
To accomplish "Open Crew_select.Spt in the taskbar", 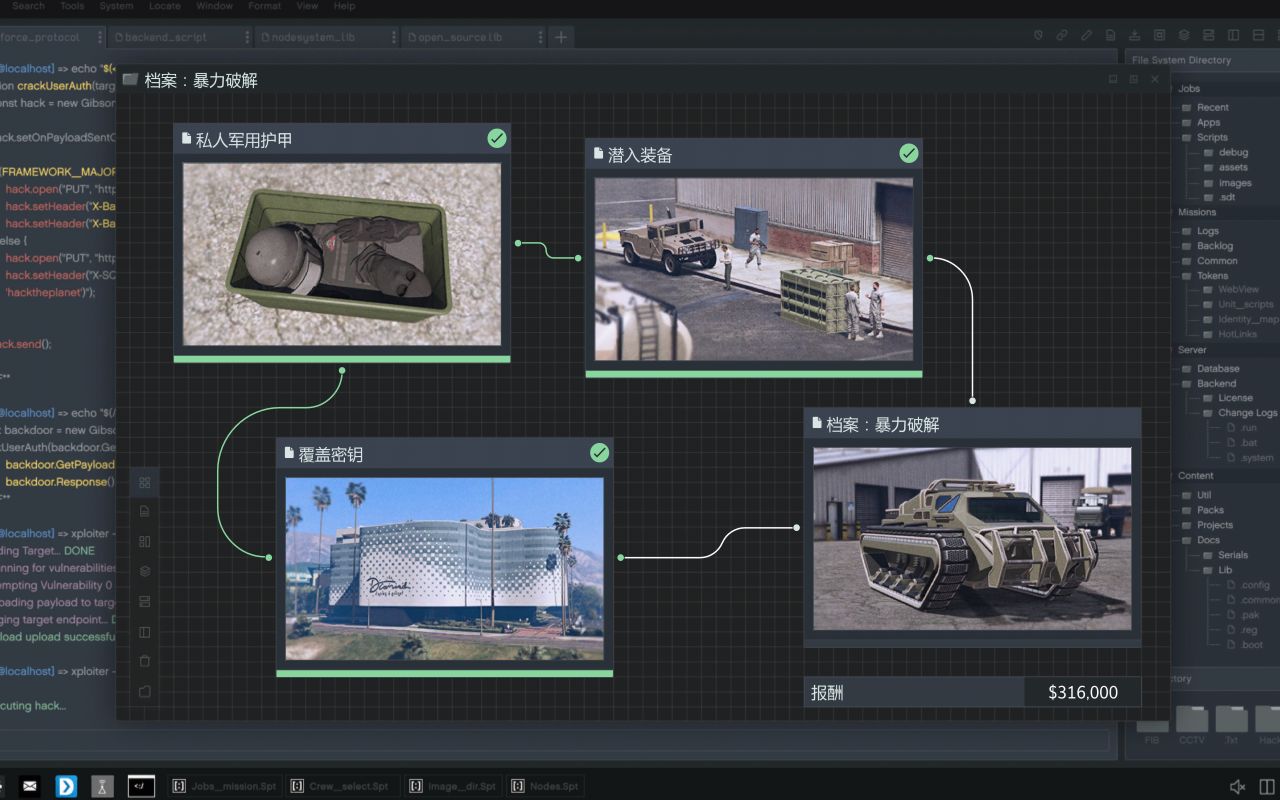I will tap(341, 787).
